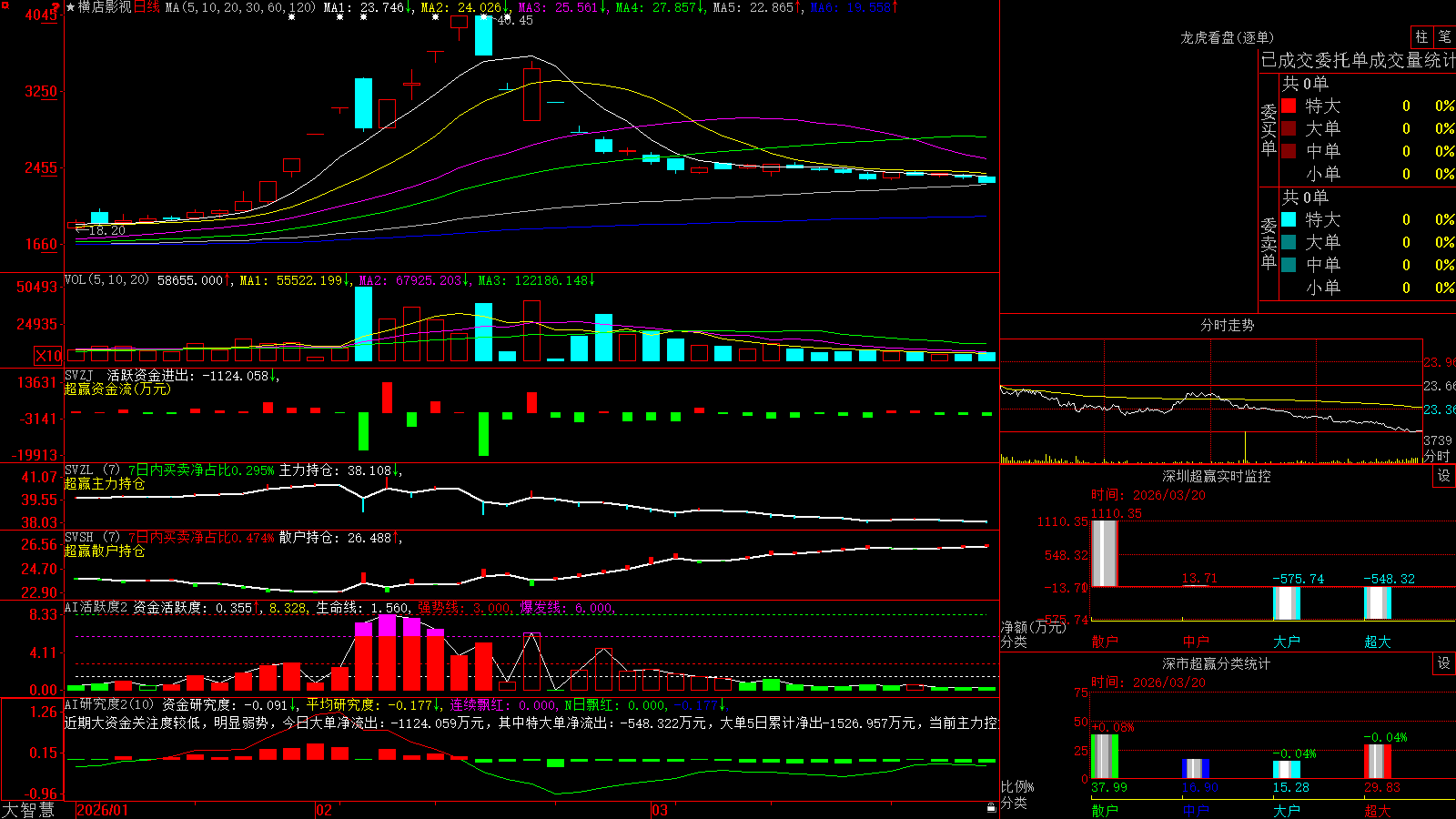Click the MA(5,10,20,30,60,120) indicator label
Image resolution: width=1456 pixels, height=819 pixels.
[x=240, y=7]
